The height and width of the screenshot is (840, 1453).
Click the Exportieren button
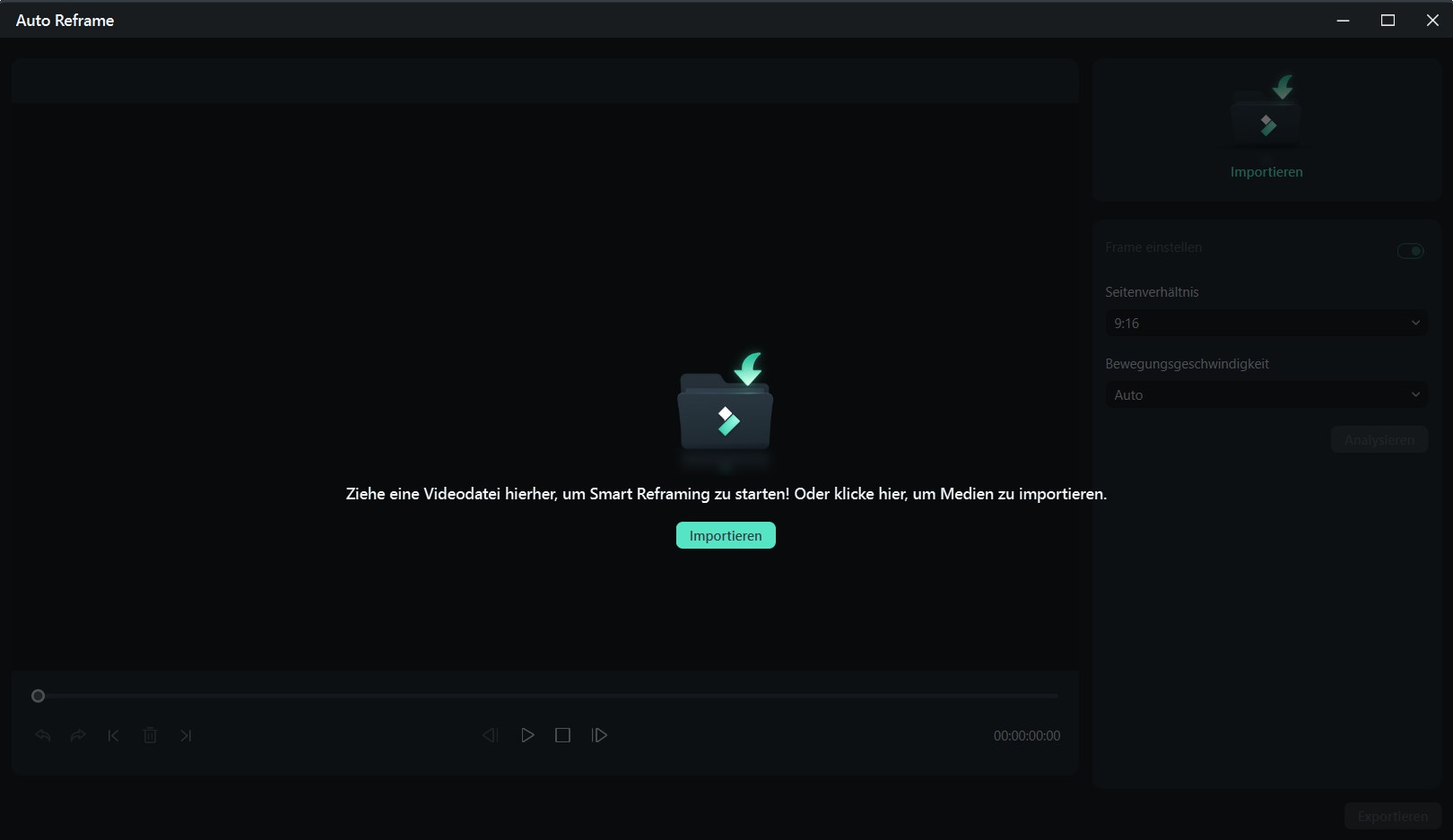pos(1393,817)
